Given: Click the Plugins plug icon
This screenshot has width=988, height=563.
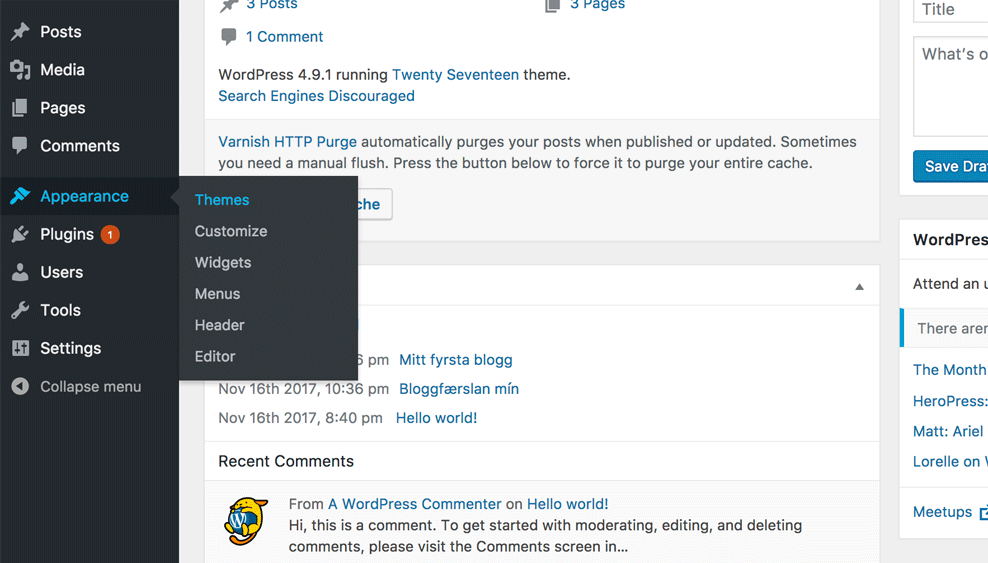Looking at the screenshot, I should pos(20,234).
